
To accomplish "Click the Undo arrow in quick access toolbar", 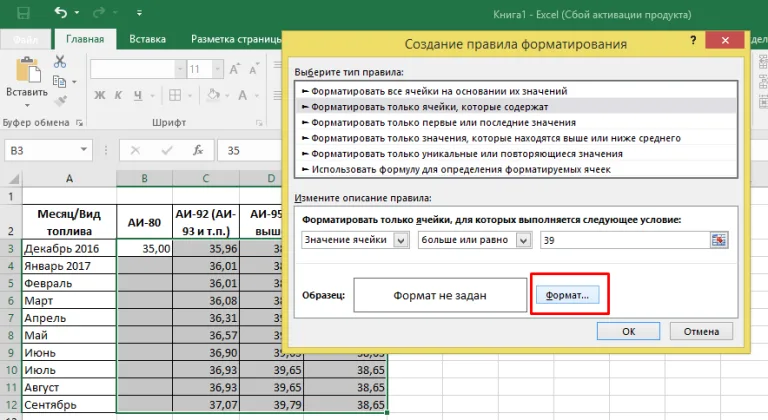I will [61, 12].
